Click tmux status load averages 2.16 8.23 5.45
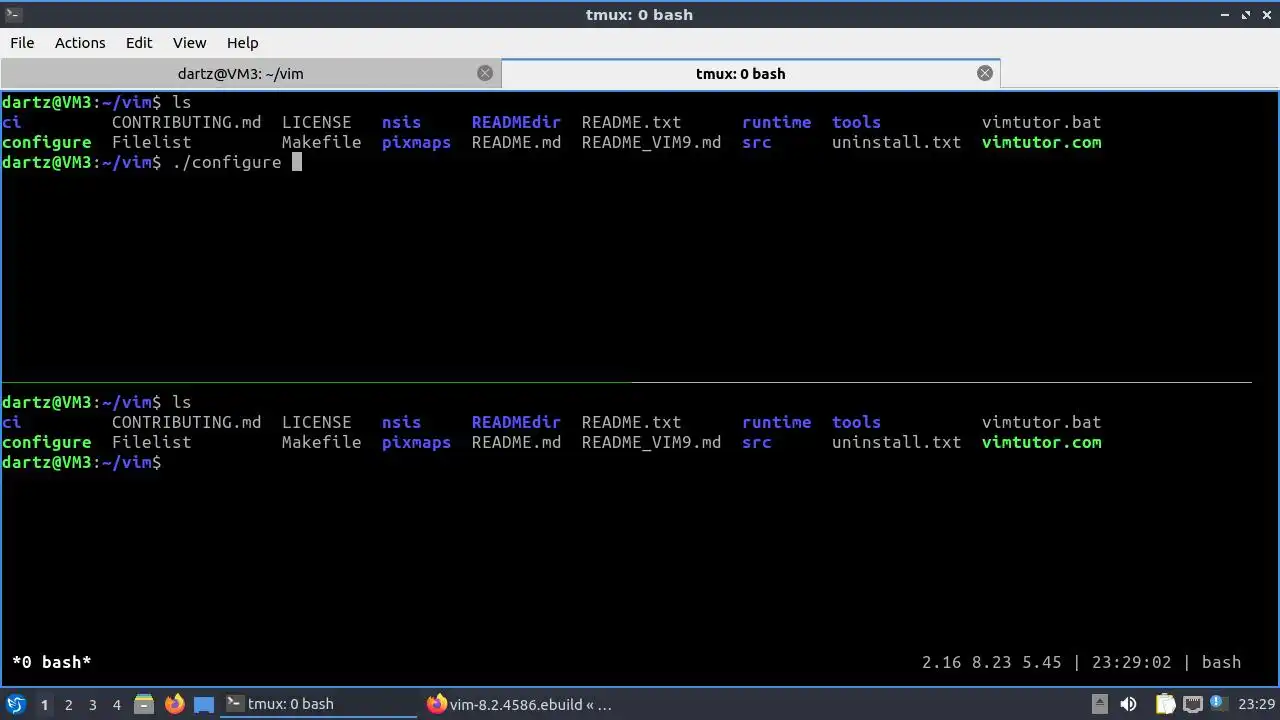The image size is (1280, 720). pyautogui.click(x=991, y=662)
